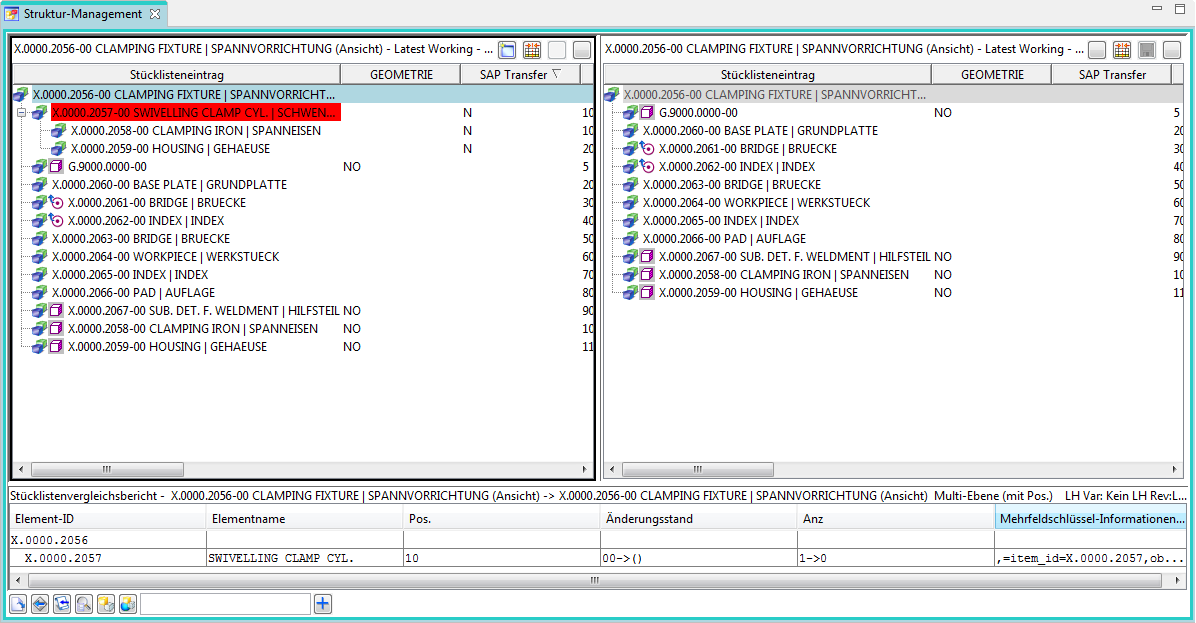Collapse the X.0000.2057-00 SWIVELLING CLAMP CYL. node
Screen dimensions: 1196x623
[x=21, y=113]
